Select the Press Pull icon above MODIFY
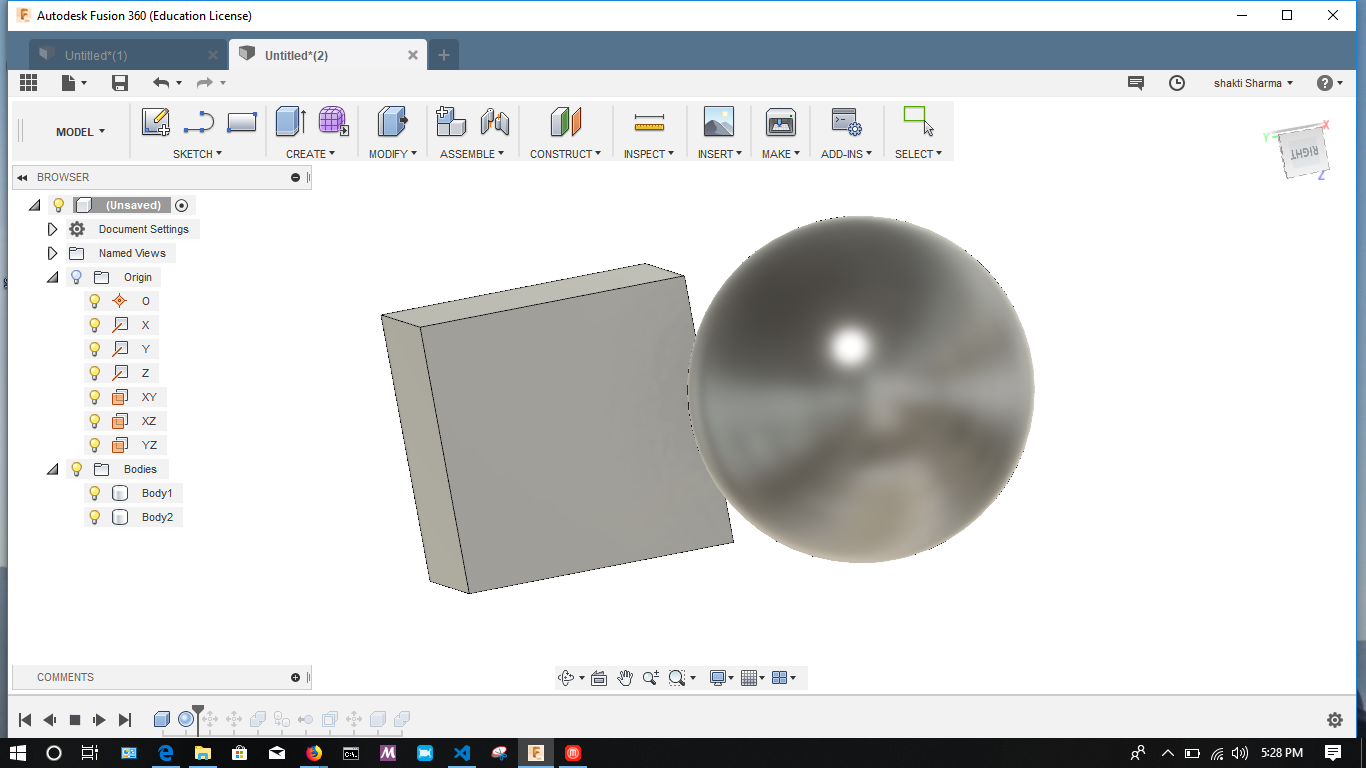Viewport: 1366px width, 768px height. tap(392, 122)
